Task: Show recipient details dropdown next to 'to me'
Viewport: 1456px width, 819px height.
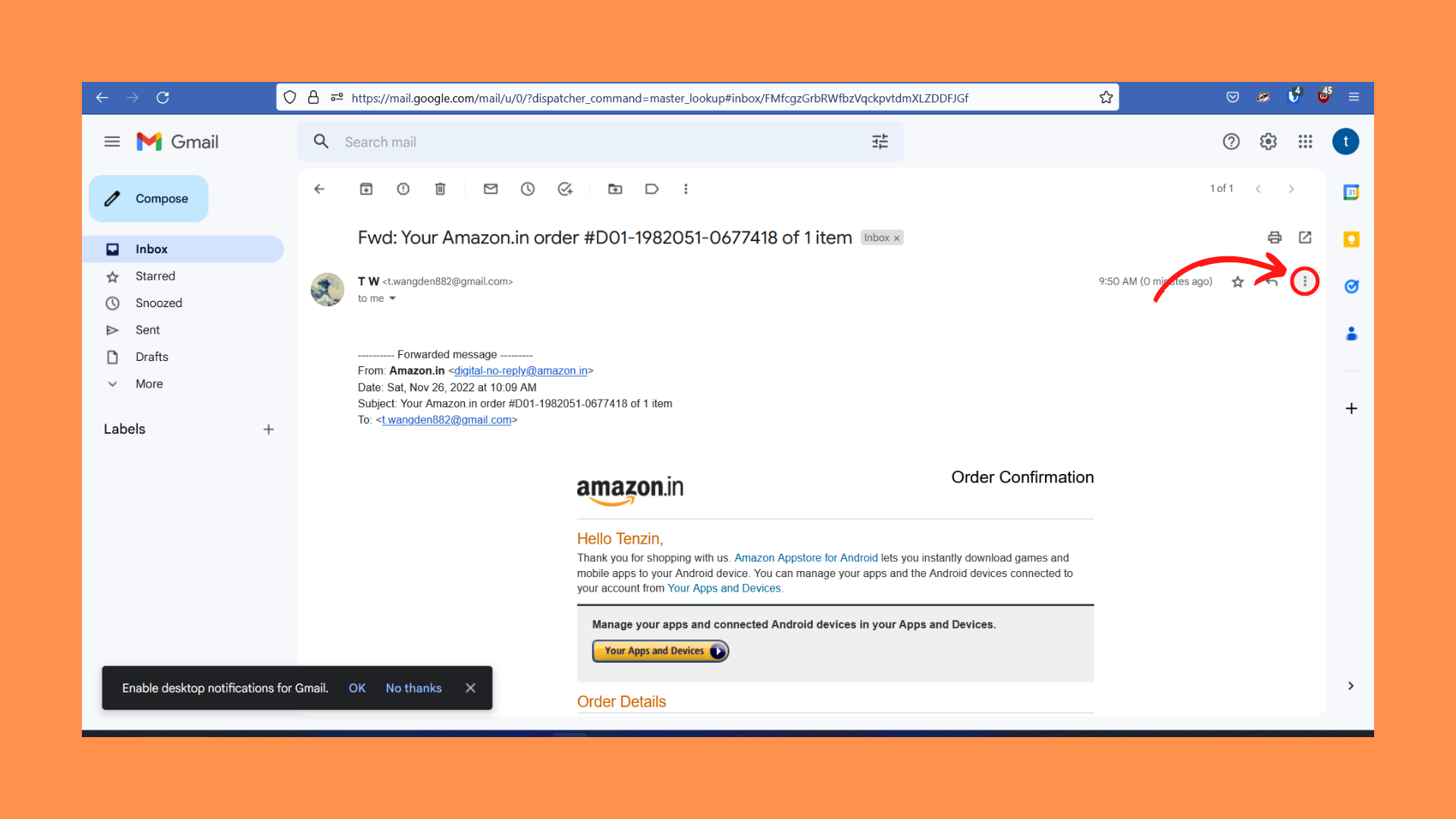Action: click(393, 299)
